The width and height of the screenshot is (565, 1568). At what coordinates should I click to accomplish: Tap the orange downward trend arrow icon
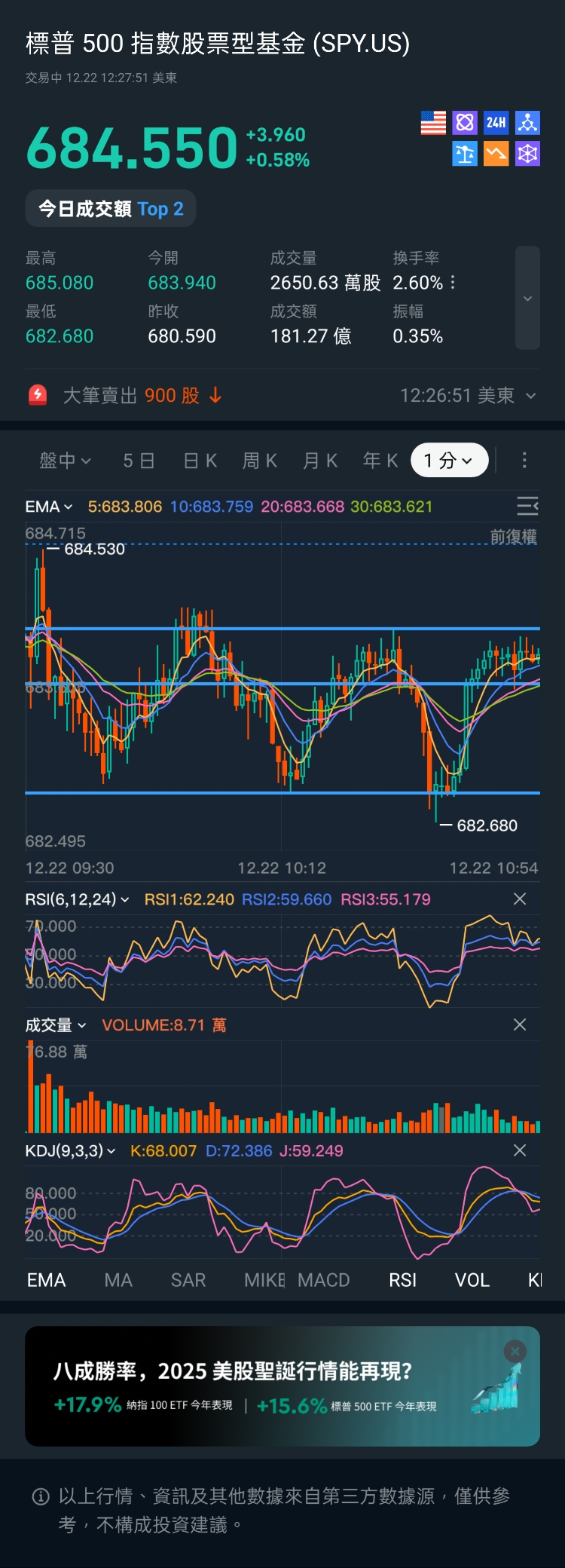(496, 154)
